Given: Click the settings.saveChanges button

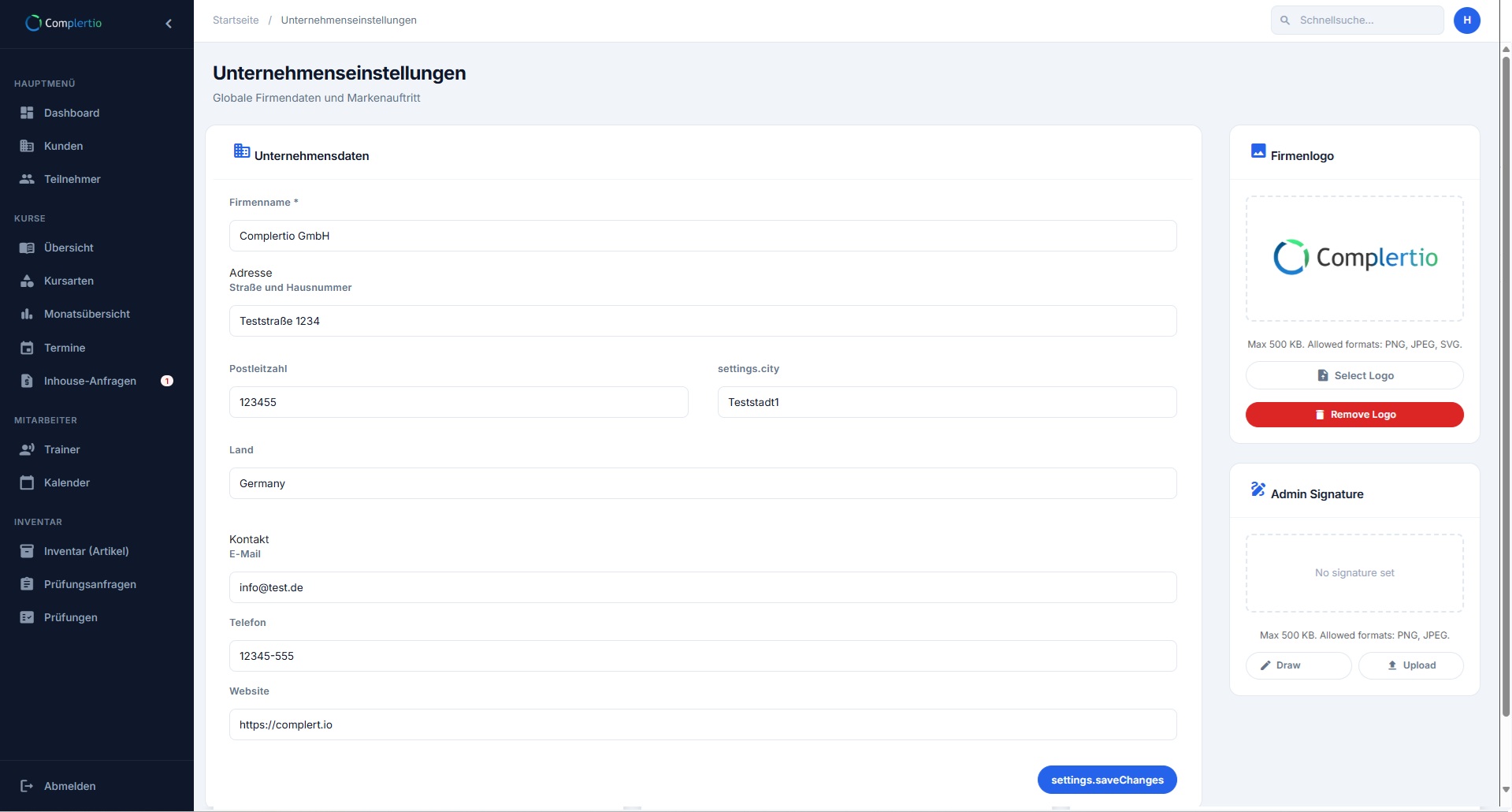Looking at the screenshot, I should [1107, 780].
